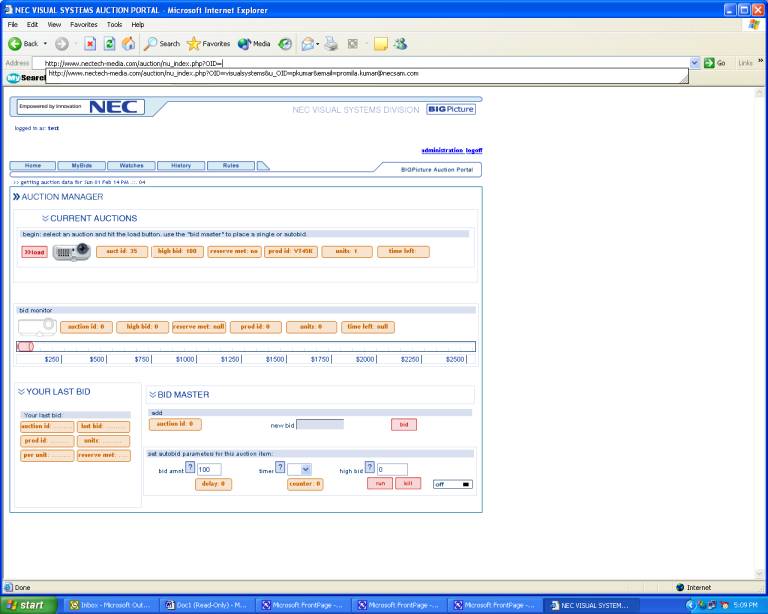
Task: Expand the Links toolbar chevron
Action: tap(760, 61)
